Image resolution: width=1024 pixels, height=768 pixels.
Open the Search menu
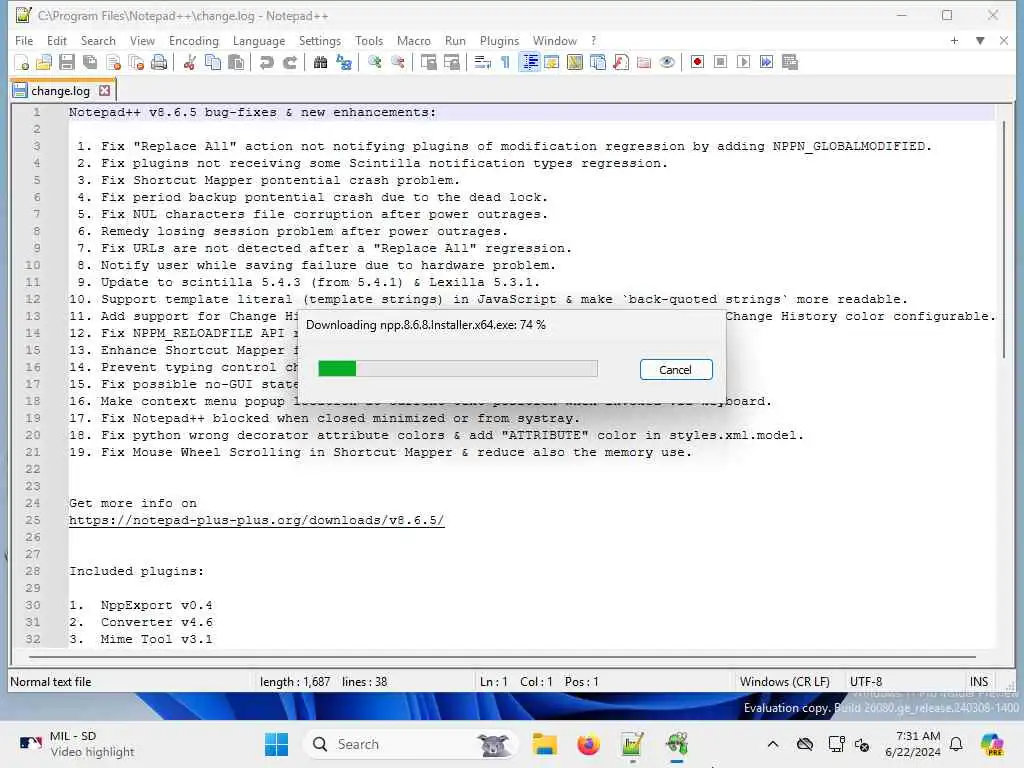tap(98, 40)
